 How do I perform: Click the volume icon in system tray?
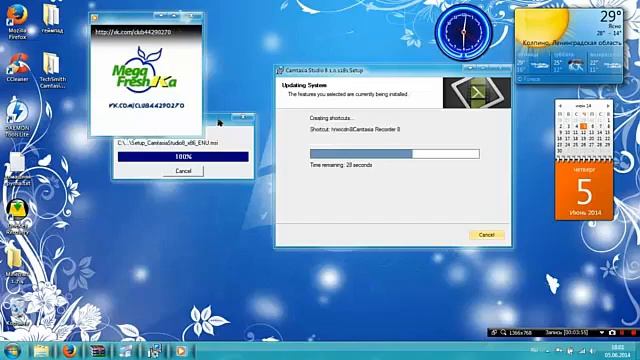pyautogui.click(x=592, y=351)
